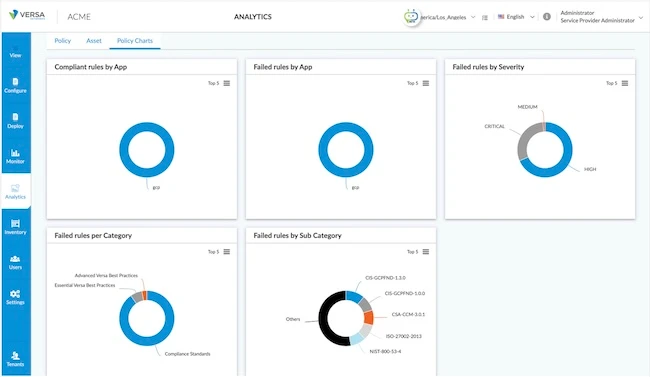The width and height of the screenshot is (650, 377).
Task: Open the View section in sidebar
Action: [15, 51]
